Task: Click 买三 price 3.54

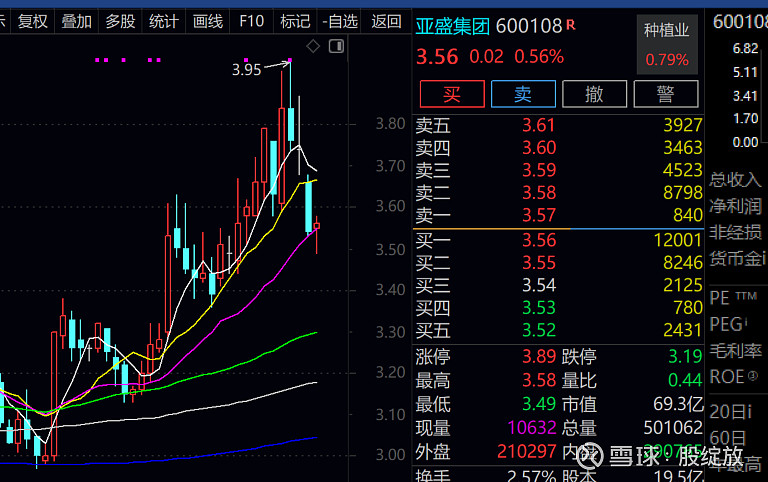Action: coord(539,286)
